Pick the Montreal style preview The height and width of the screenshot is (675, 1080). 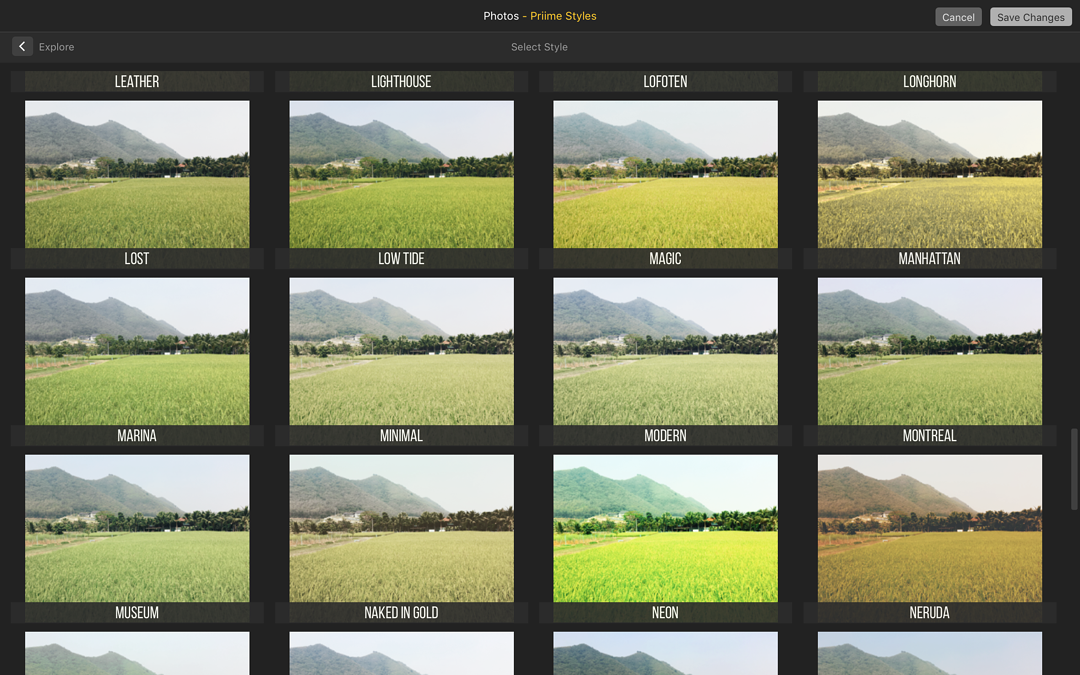pos(930,351)
